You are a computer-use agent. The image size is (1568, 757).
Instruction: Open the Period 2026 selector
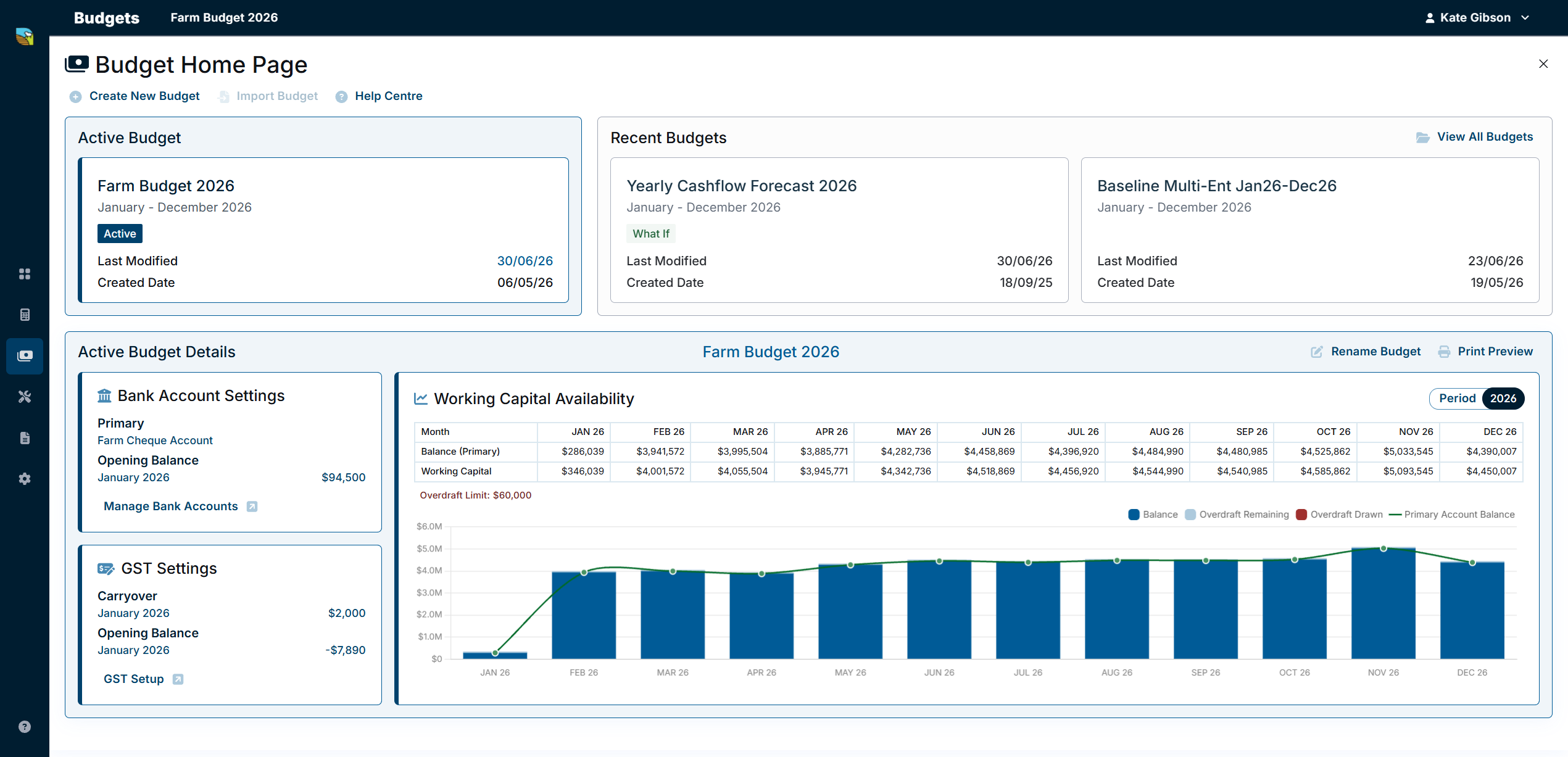point(1477,399)
